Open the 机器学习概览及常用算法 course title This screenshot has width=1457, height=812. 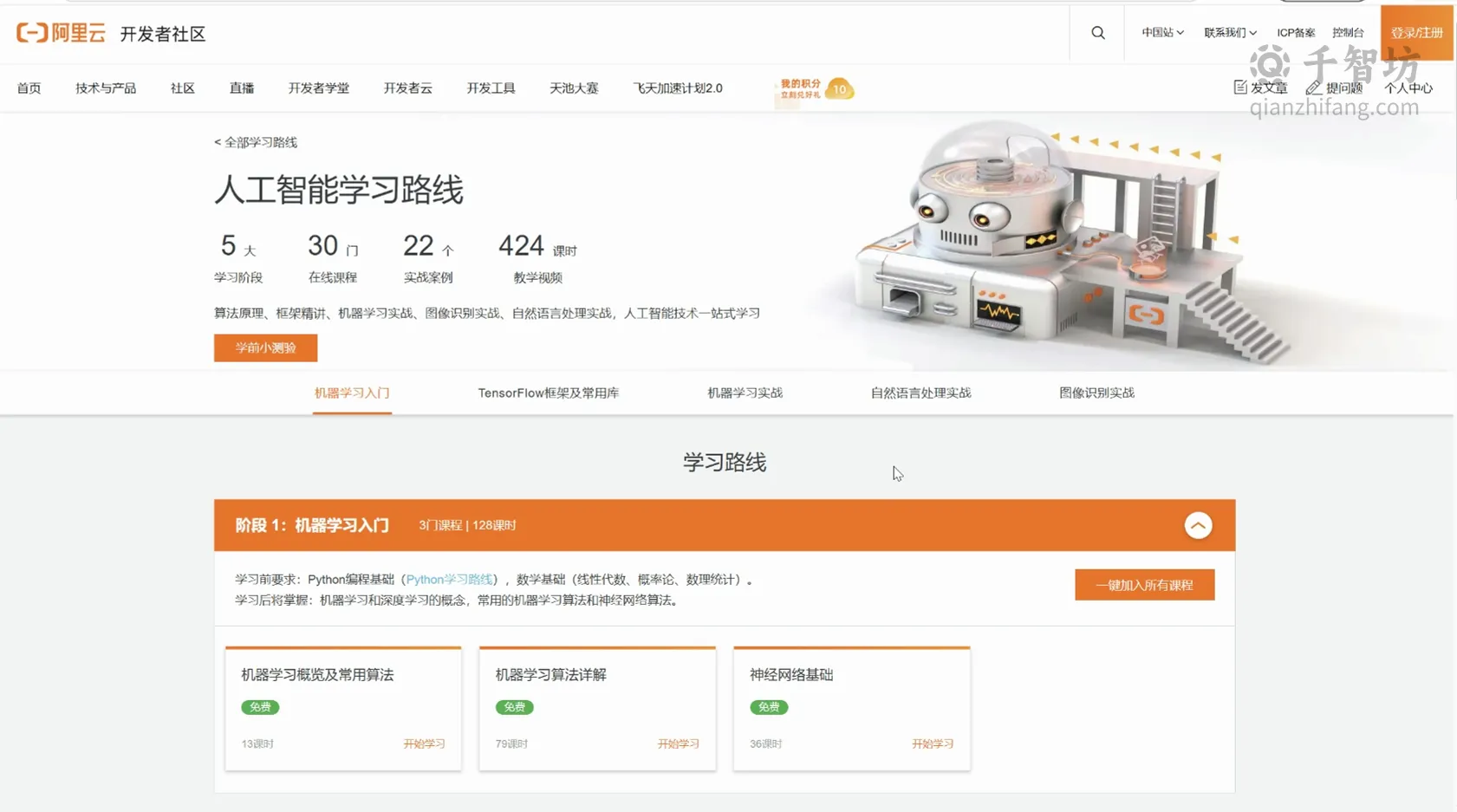317,675
